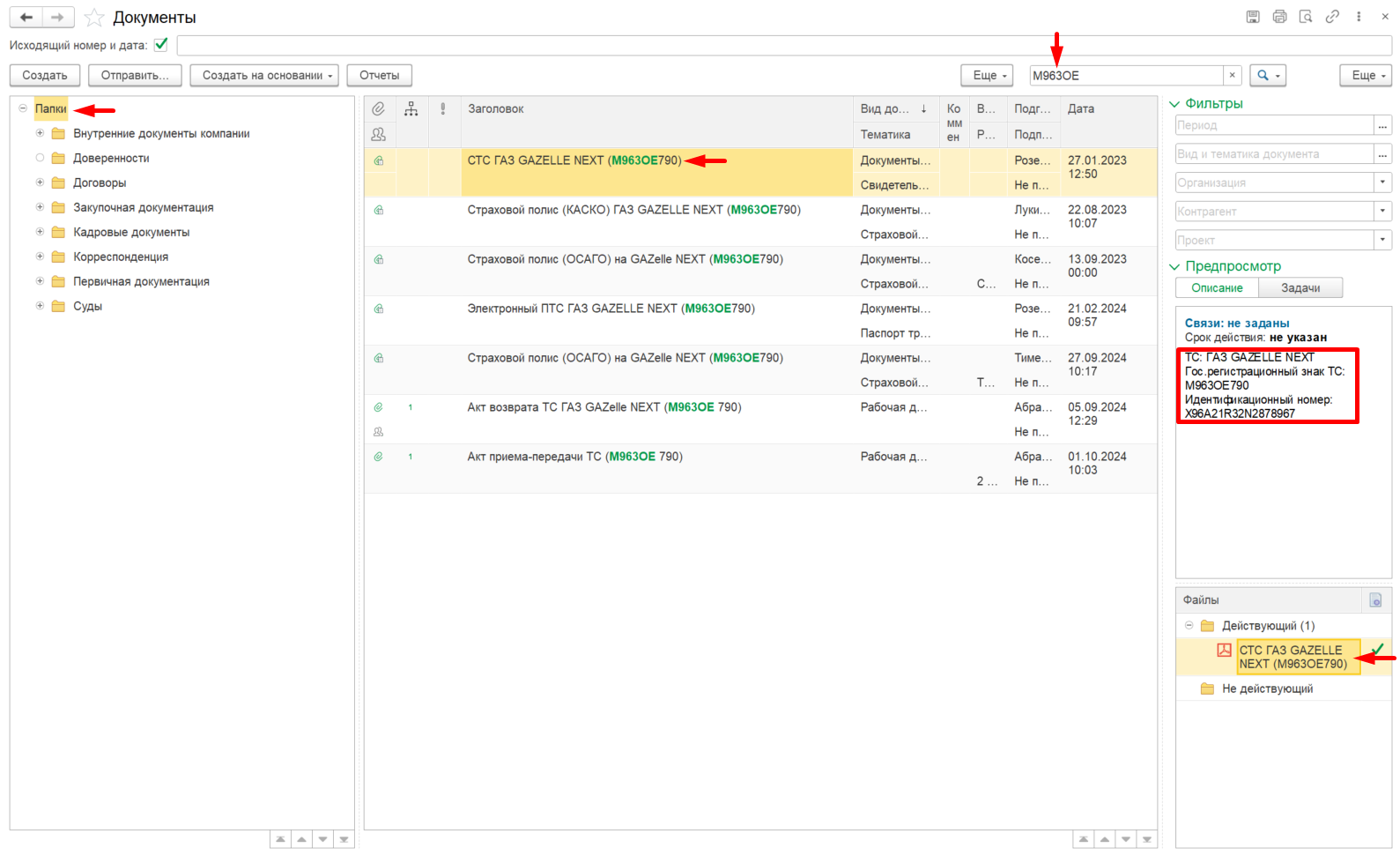Screen dimensions: 1400x856
Task: Click the printer icon in the title bar
Action: point(1279,17)
